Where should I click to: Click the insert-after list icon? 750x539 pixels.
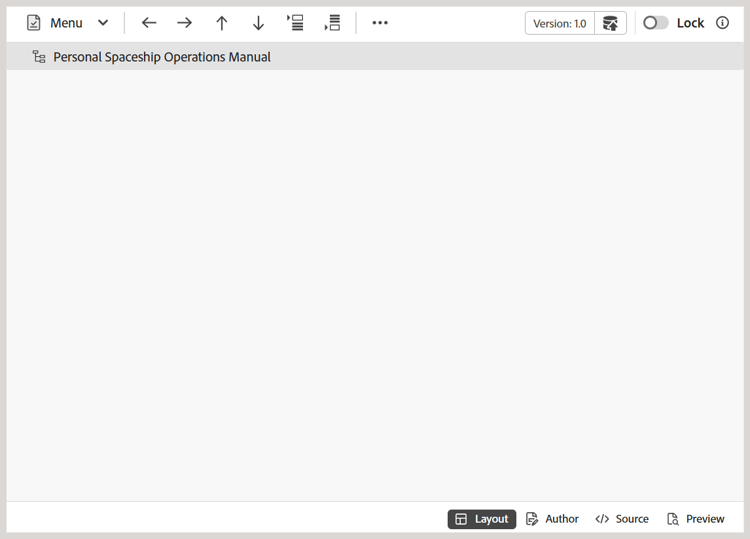pyautogui.click(x=332, y=23)
